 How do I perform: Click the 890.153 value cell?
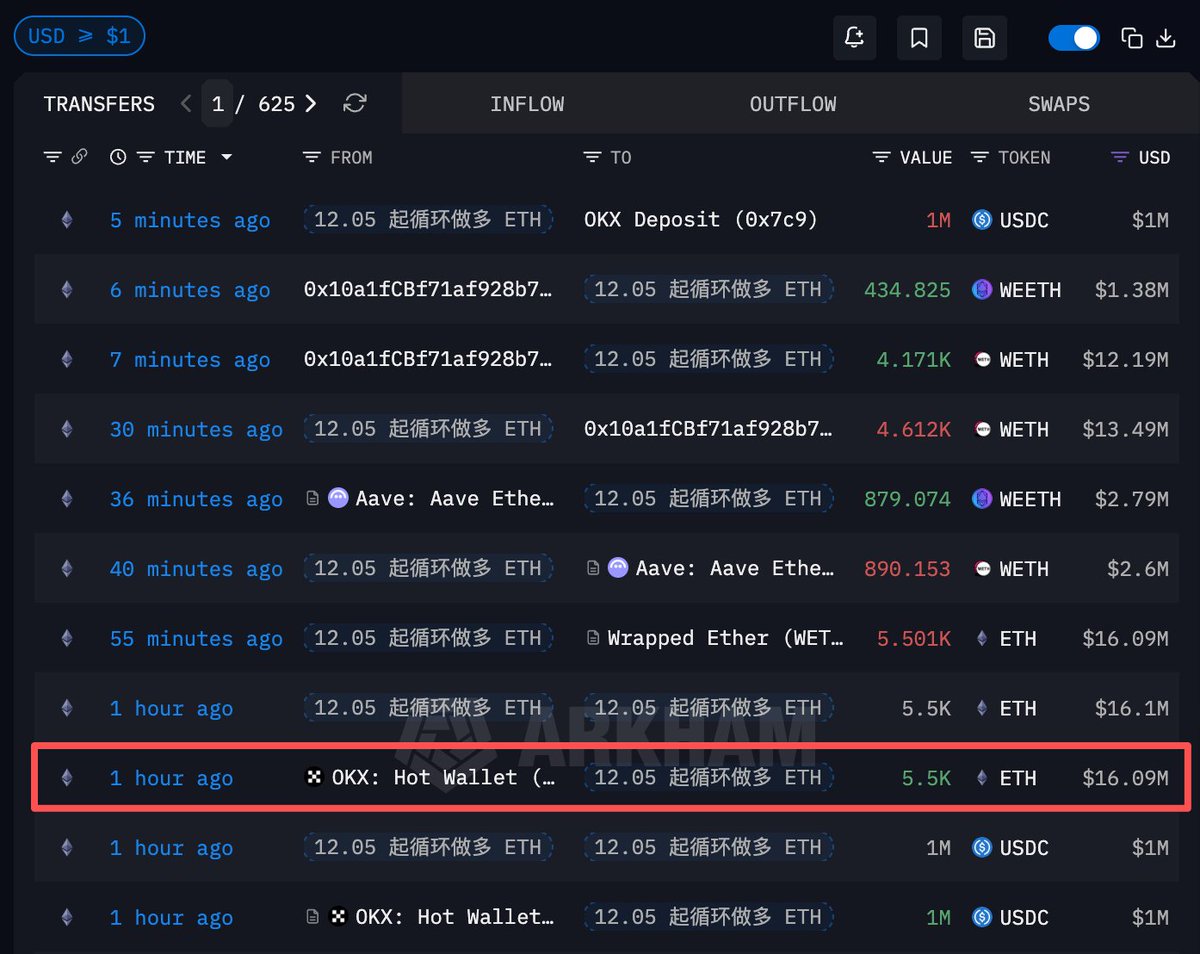tap(908, 569)
